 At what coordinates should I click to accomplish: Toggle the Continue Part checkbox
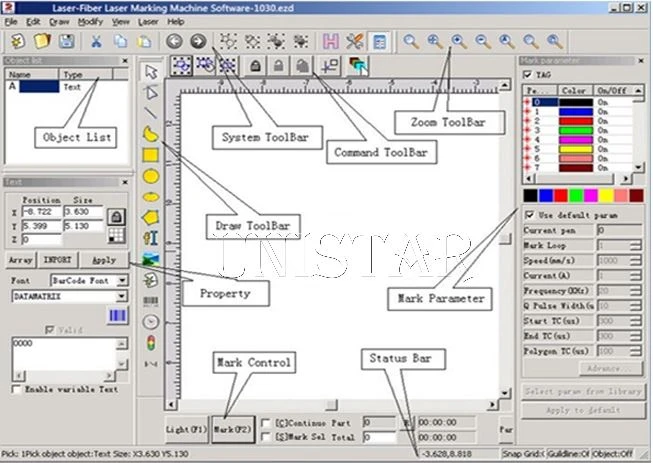pyautogui.click(x=265, y=423)
